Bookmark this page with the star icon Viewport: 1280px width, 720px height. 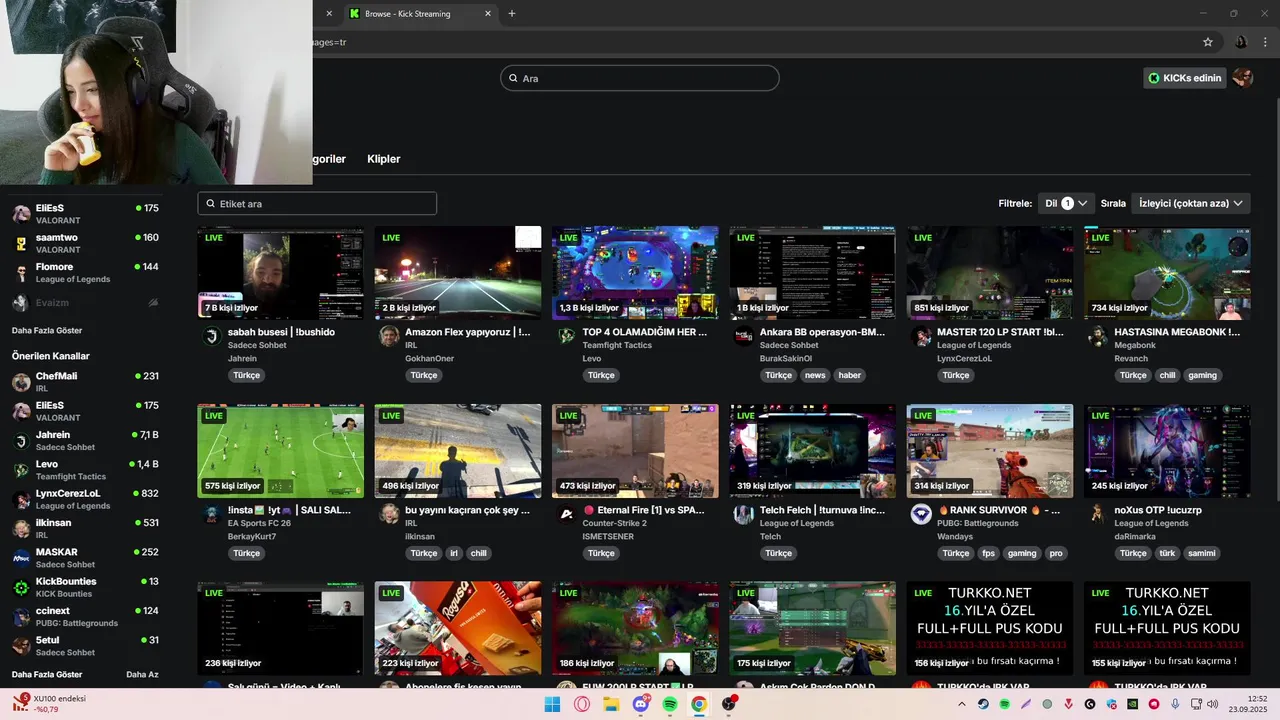[x=1208, y=42]
